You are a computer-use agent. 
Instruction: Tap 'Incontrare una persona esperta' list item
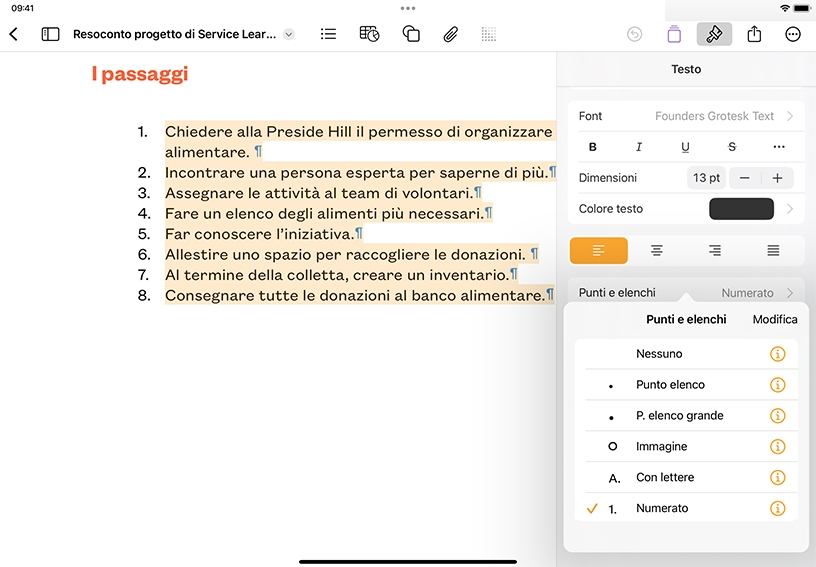point(356,173)
